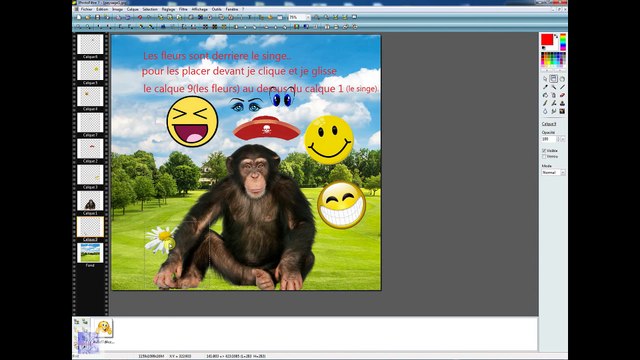Toggle the Visible checkbox for layer
The height and width of the screenshot is (360, 640).
(x=544, y=151)
